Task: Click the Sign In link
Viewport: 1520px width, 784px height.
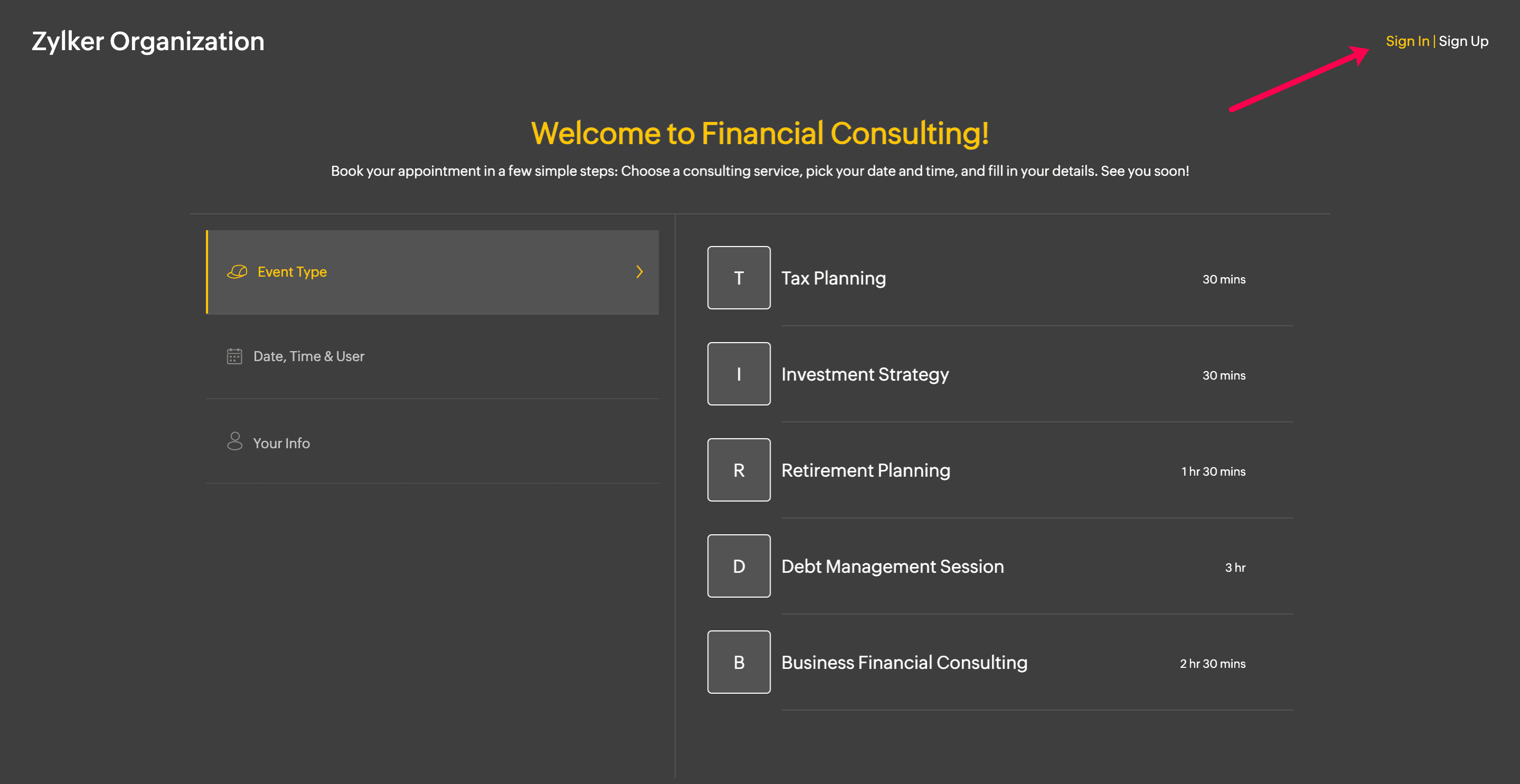Action: [x=1406, y=41]
